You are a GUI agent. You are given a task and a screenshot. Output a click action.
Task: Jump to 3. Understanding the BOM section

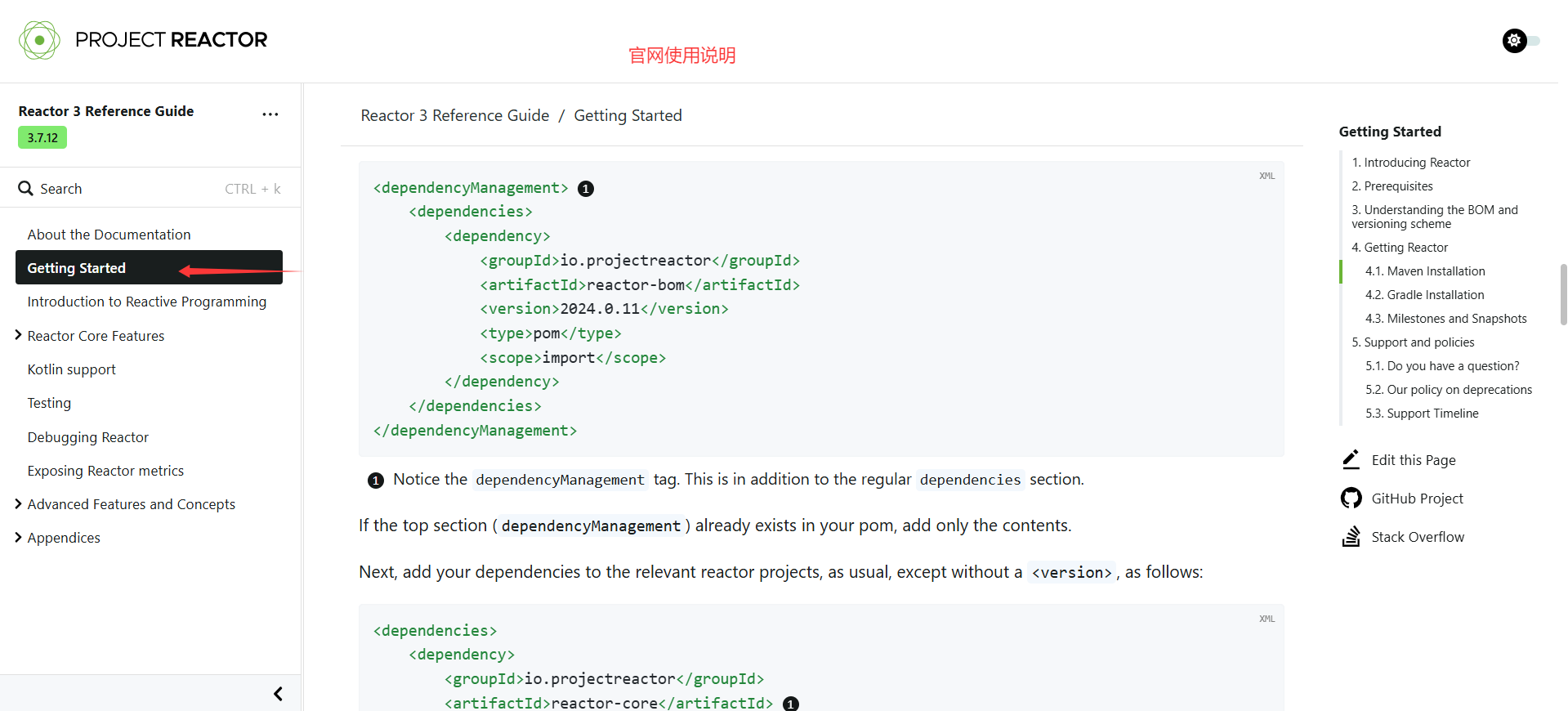1435,217
